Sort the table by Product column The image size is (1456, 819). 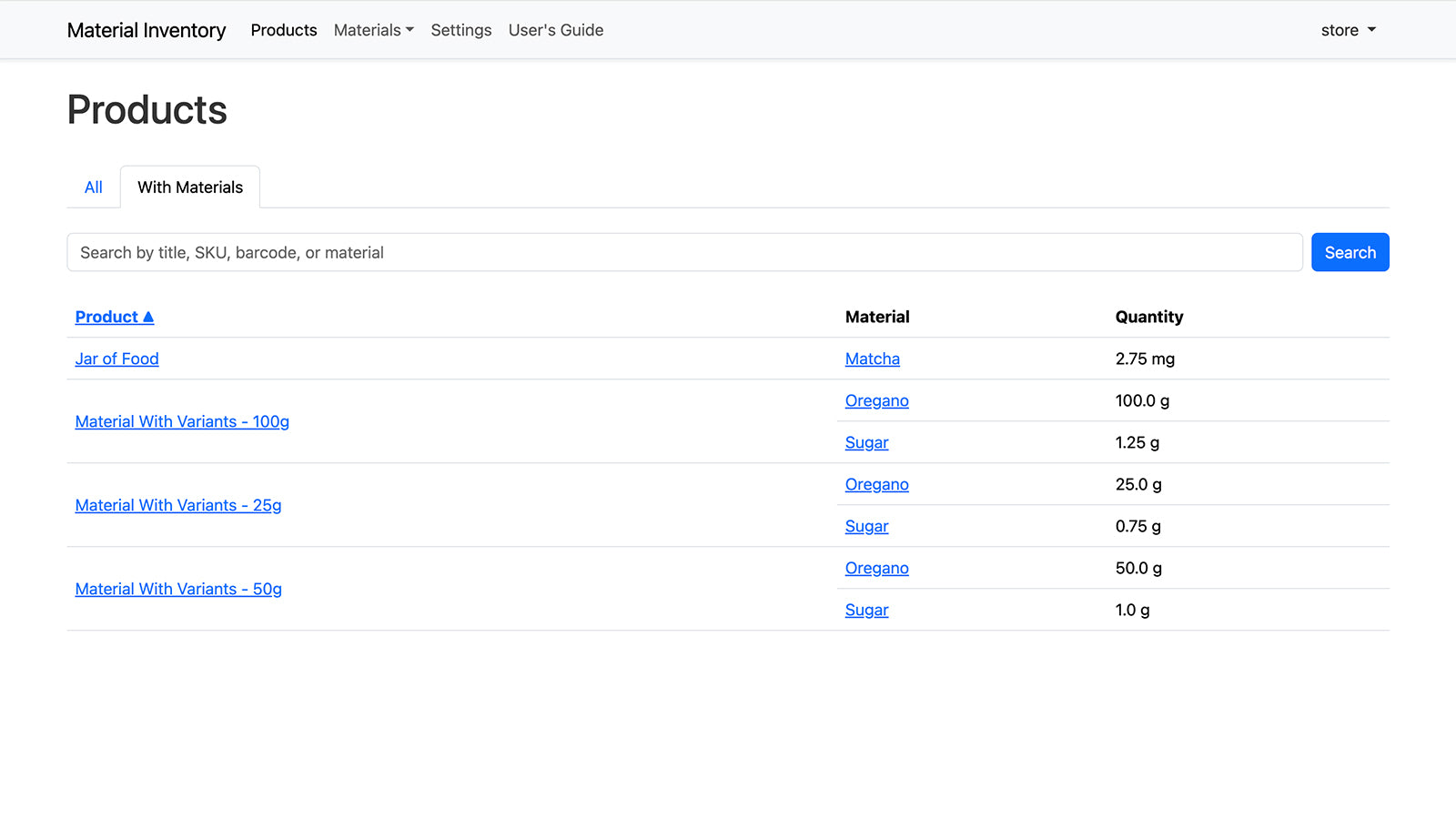(x=114, y=317)
